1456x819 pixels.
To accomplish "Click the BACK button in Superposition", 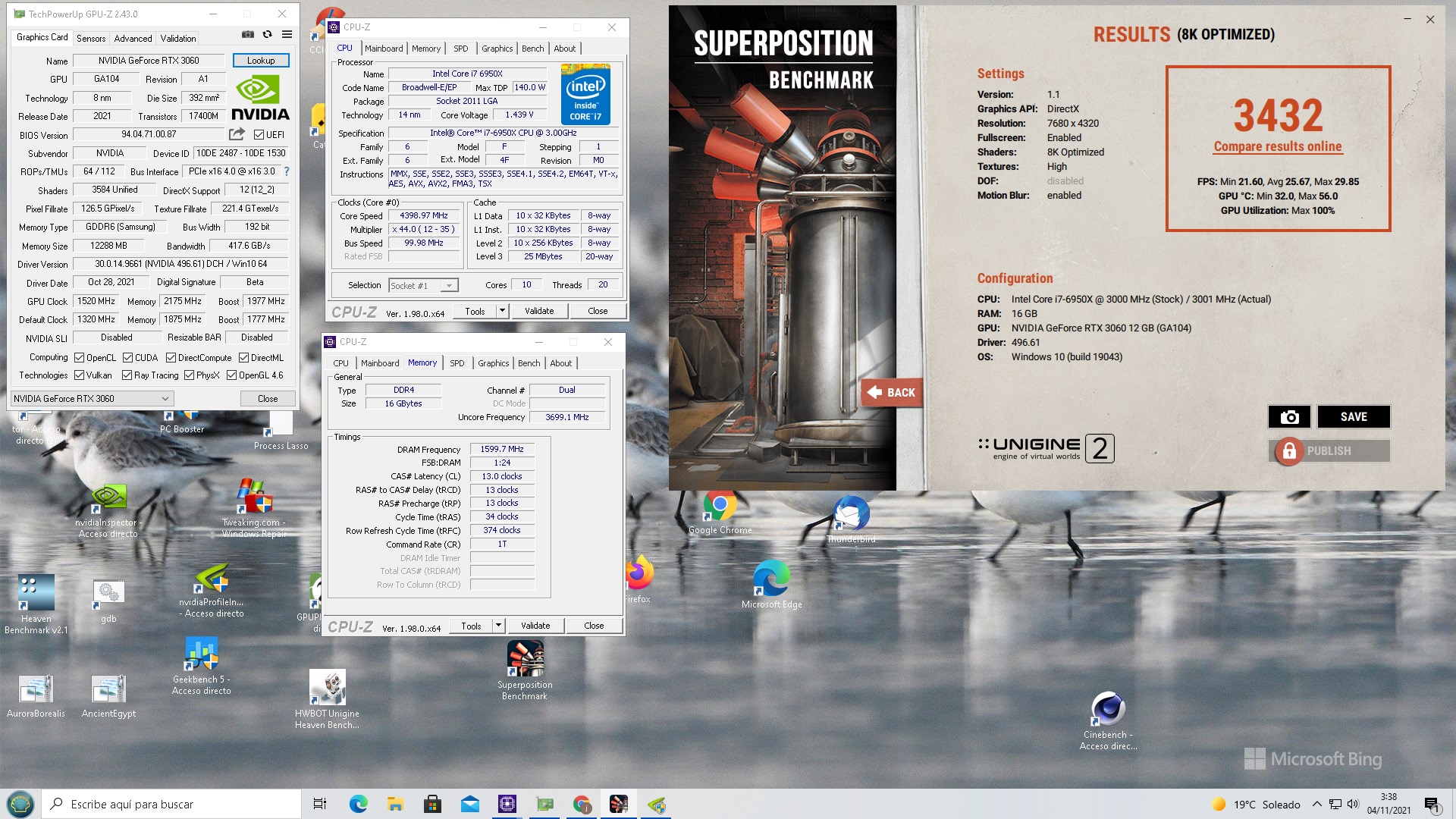I will pos(892,392).
